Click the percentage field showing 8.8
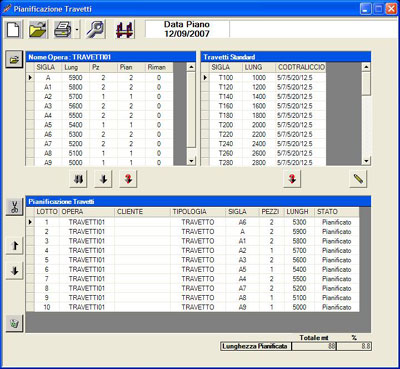Image resolution: width=400 pixels, height=369 pixels. (354, 346)
